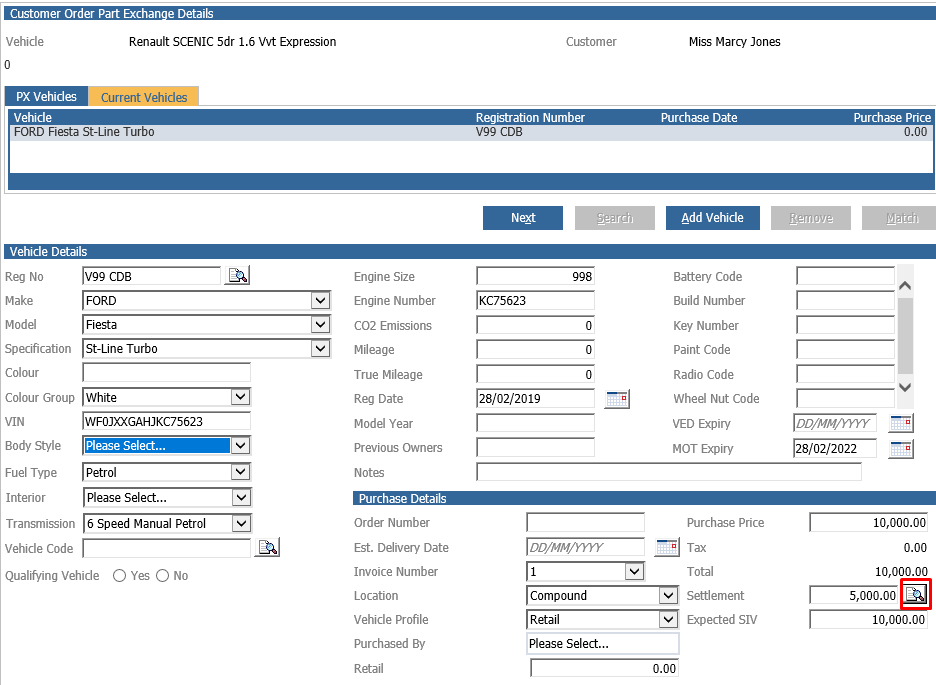Open the Reg Date calendar picker

[617, 399]
